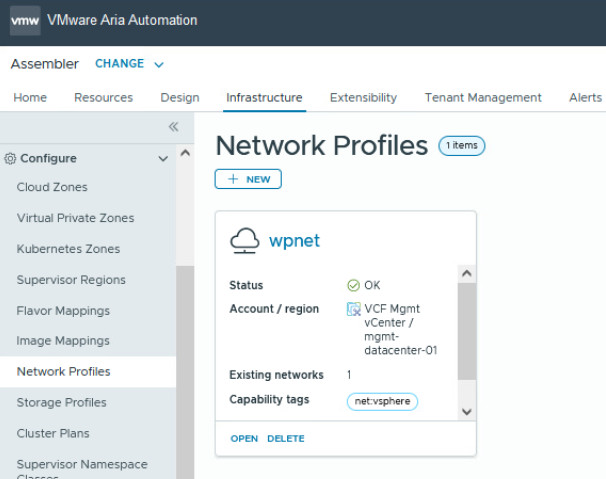Select Image Mappings
Image resolution: width=606 pixels, height=479 pixels.
63,341
